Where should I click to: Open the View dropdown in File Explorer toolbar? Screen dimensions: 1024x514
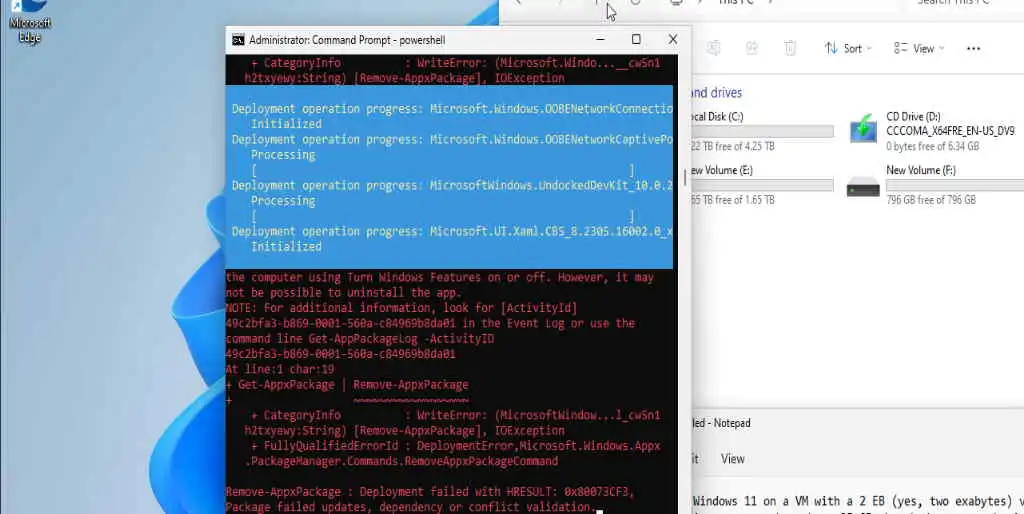[919, 48]
